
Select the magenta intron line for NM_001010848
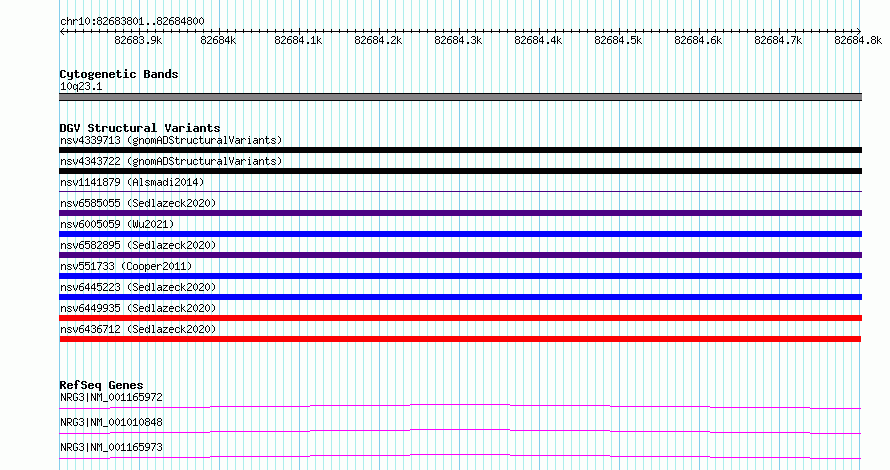click(460, 431)
